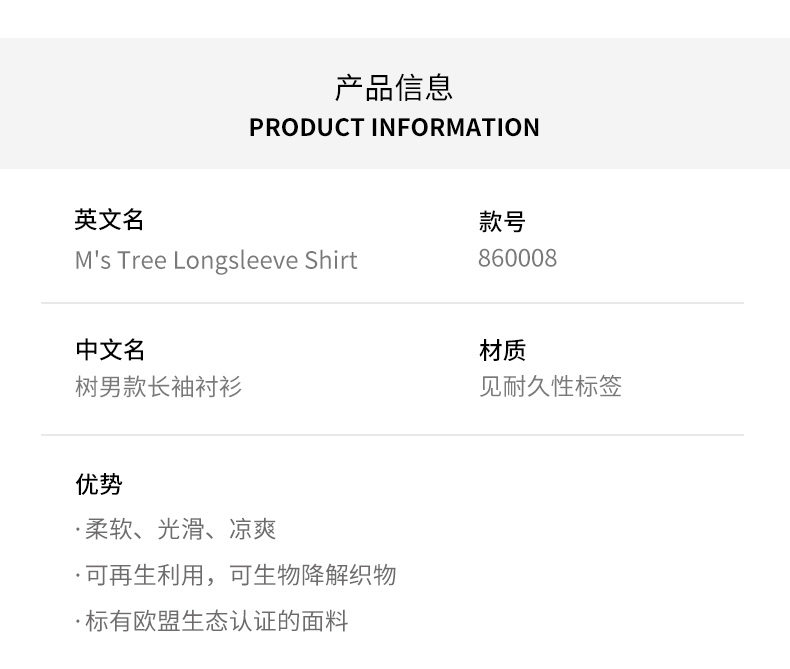Click the 可再生利用 phrase
Screen dimensions: 790x669
pyautogui.click(x=145, y=576)
